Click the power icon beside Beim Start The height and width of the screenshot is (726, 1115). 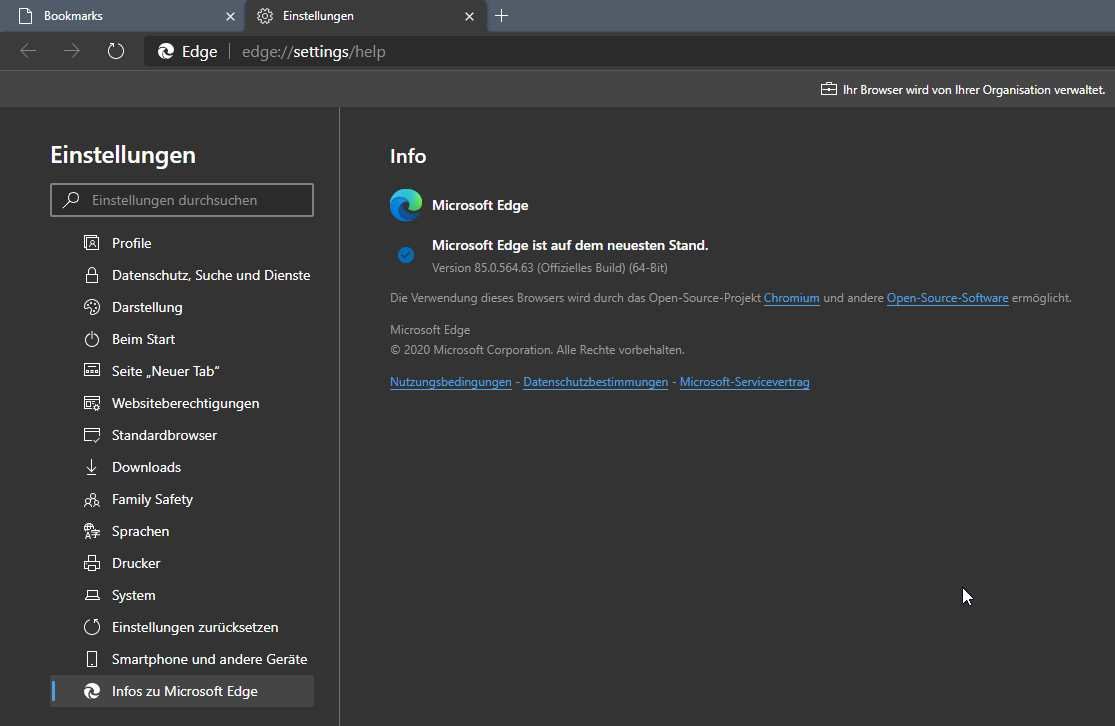click(92, 339)
